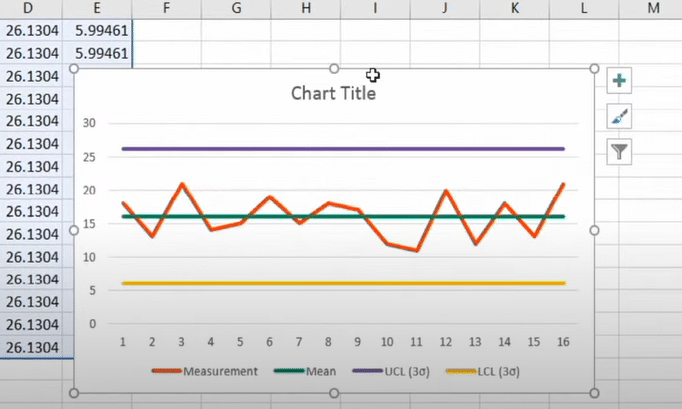Click top-right chart resize handle
The height and width of the screenshot is (409, 682).
pyautogui.click(x=594, y=69)
